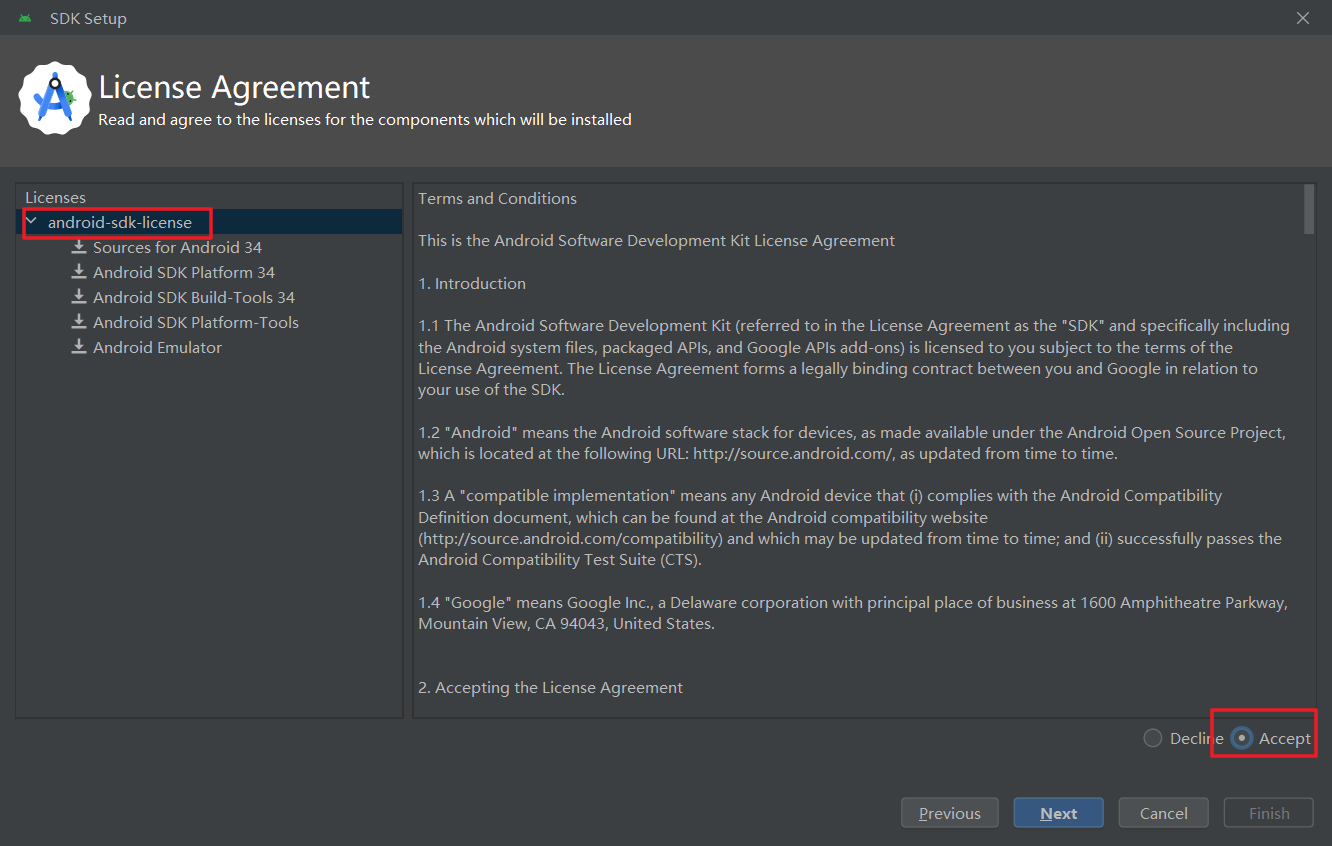Close the SDK Setup window
1332x846 pixels.
[1303, 18]
